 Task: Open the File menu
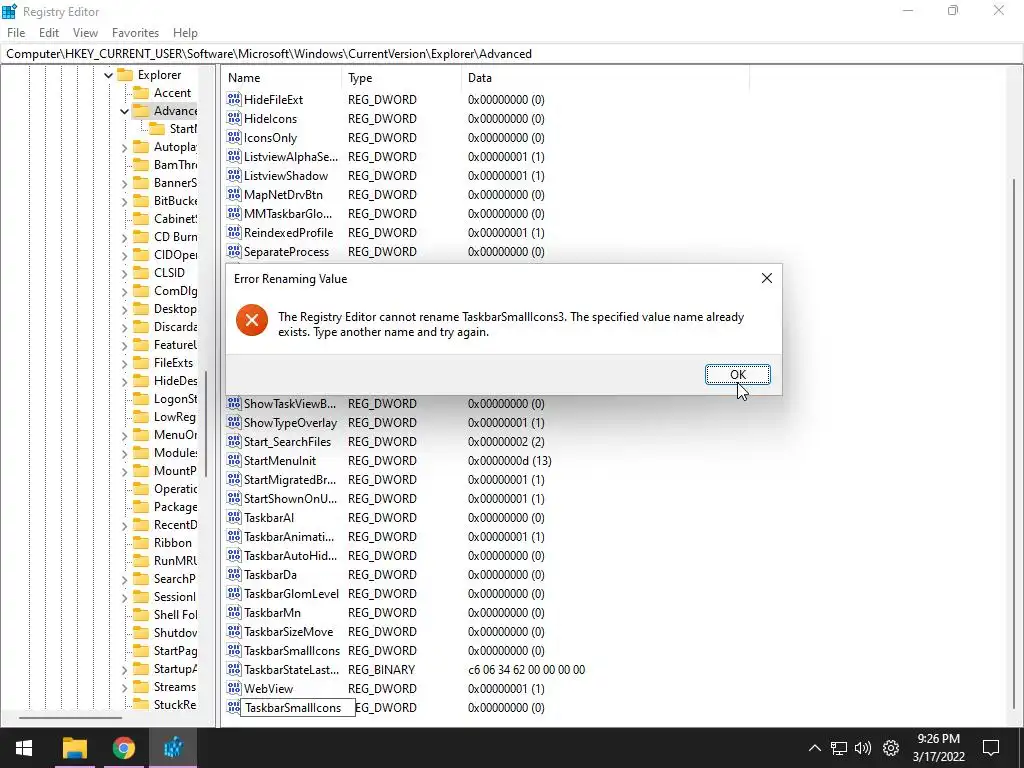(16, 33)
